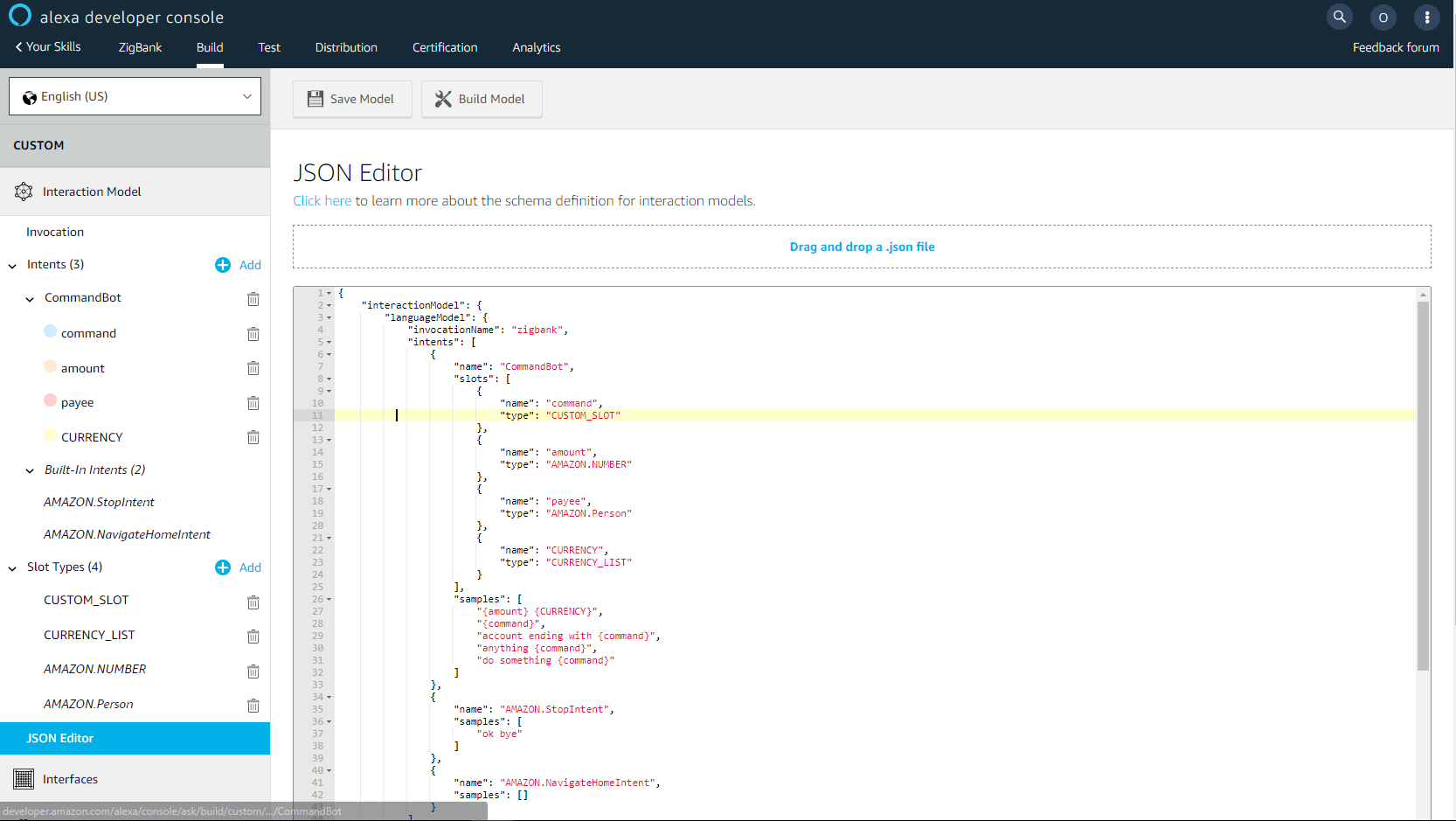Open the ZigBank skill tab
1456x821 pixels.
(140, 47)
